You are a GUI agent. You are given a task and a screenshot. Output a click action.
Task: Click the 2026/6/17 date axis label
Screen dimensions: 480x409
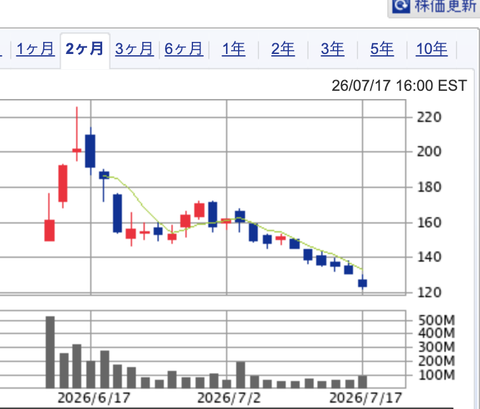point(94,398)
